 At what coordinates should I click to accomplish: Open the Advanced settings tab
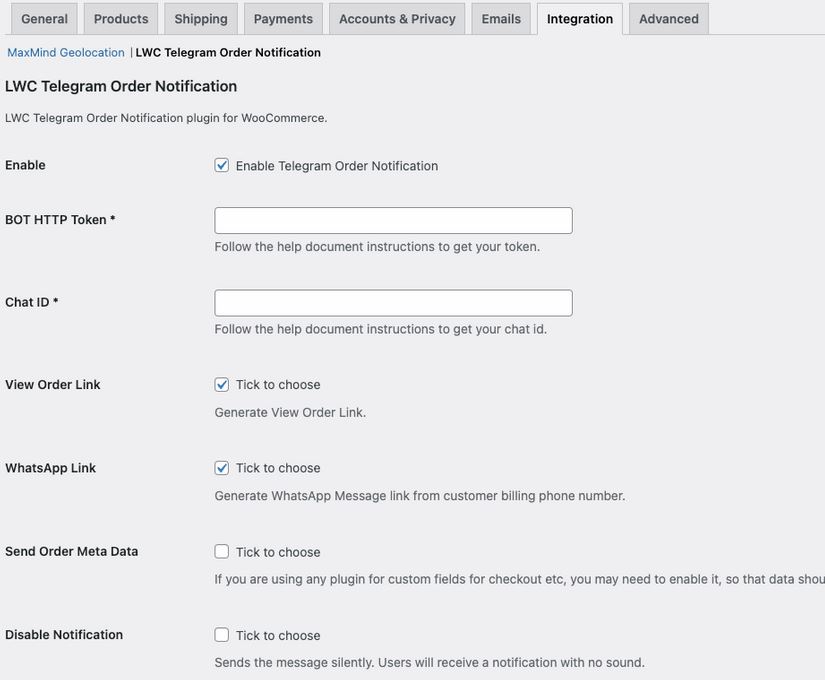click(x=669, y=19)
